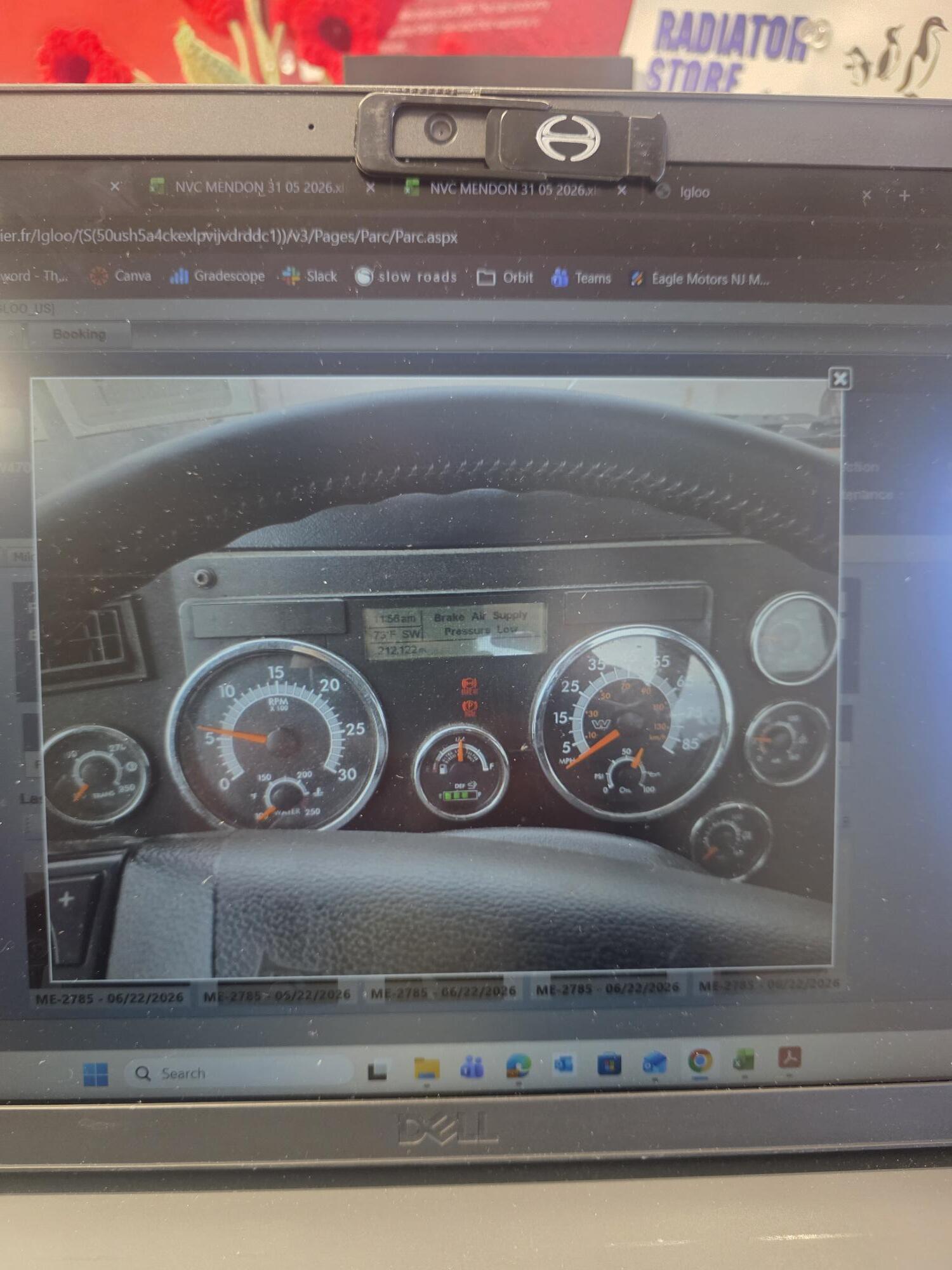Screen dimensions: 952x1270
Task: Open the Canva bookmark
Action: pos(121,276)
